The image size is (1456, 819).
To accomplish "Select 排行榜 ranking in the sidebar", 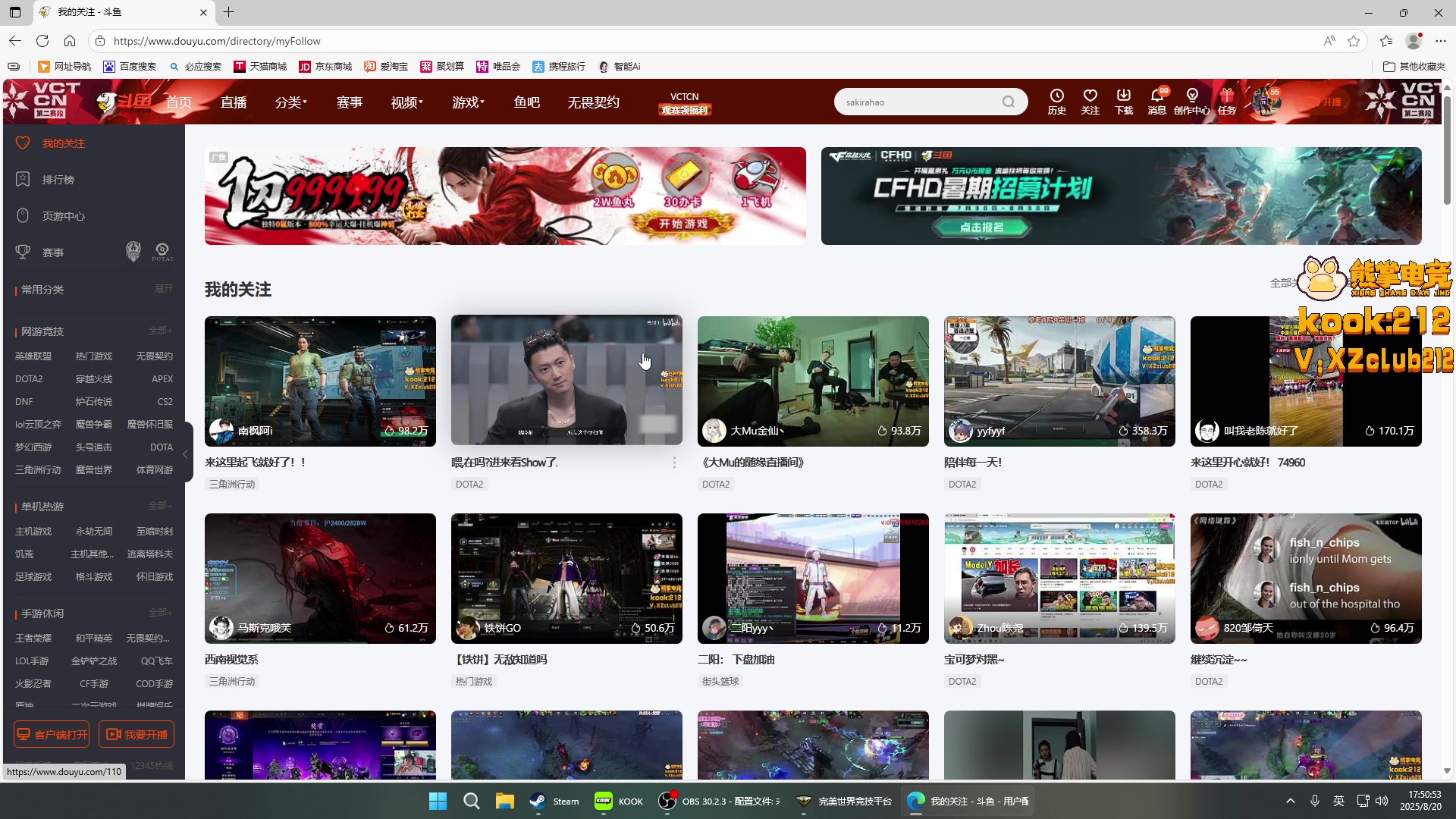I will pyautogui.click(x=58, y=180).
